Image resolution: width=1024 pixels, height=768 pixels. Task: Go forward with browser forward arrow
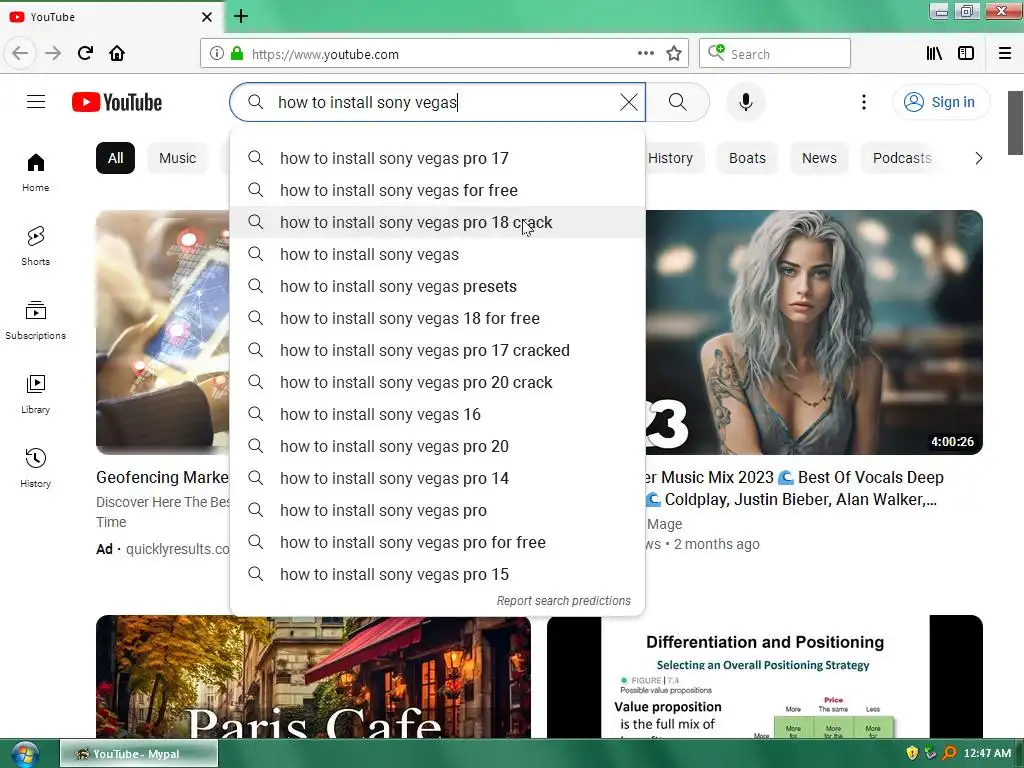(x=53, y=54)
